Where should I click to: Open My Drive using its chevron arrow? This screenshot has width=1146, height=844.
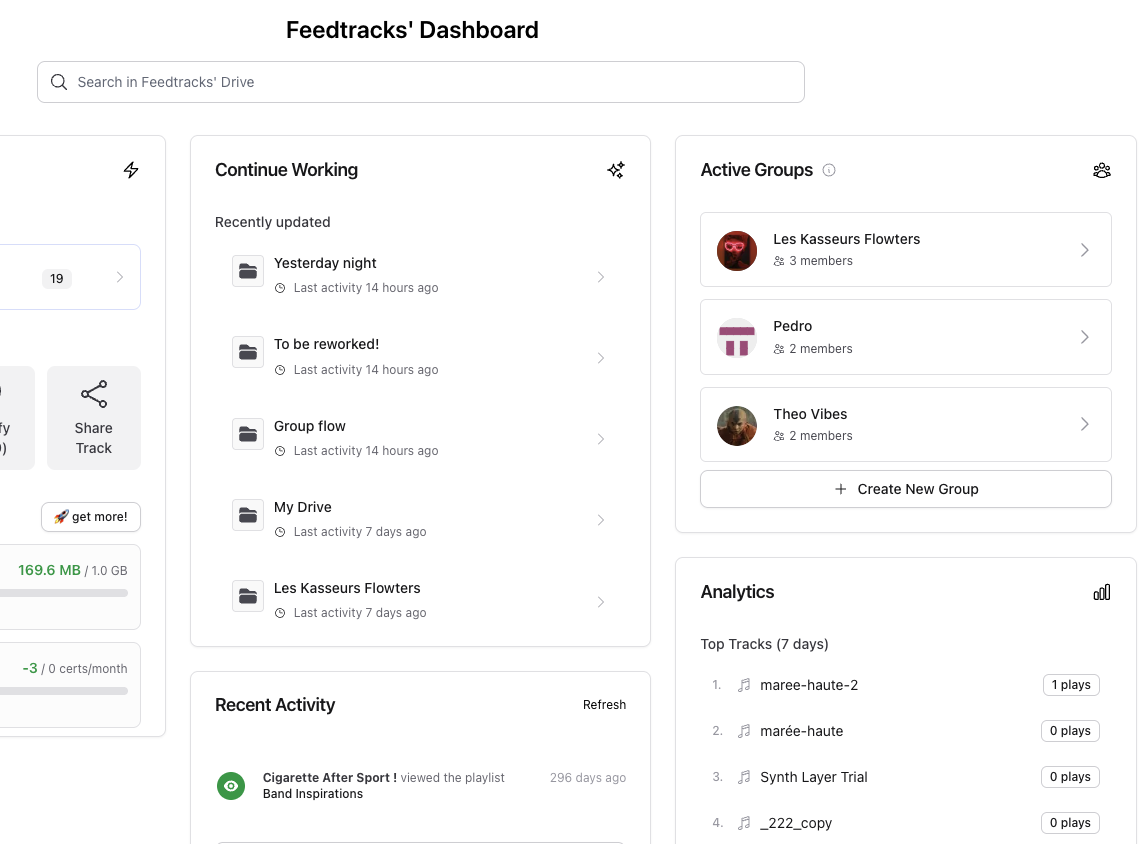(601, 520)
